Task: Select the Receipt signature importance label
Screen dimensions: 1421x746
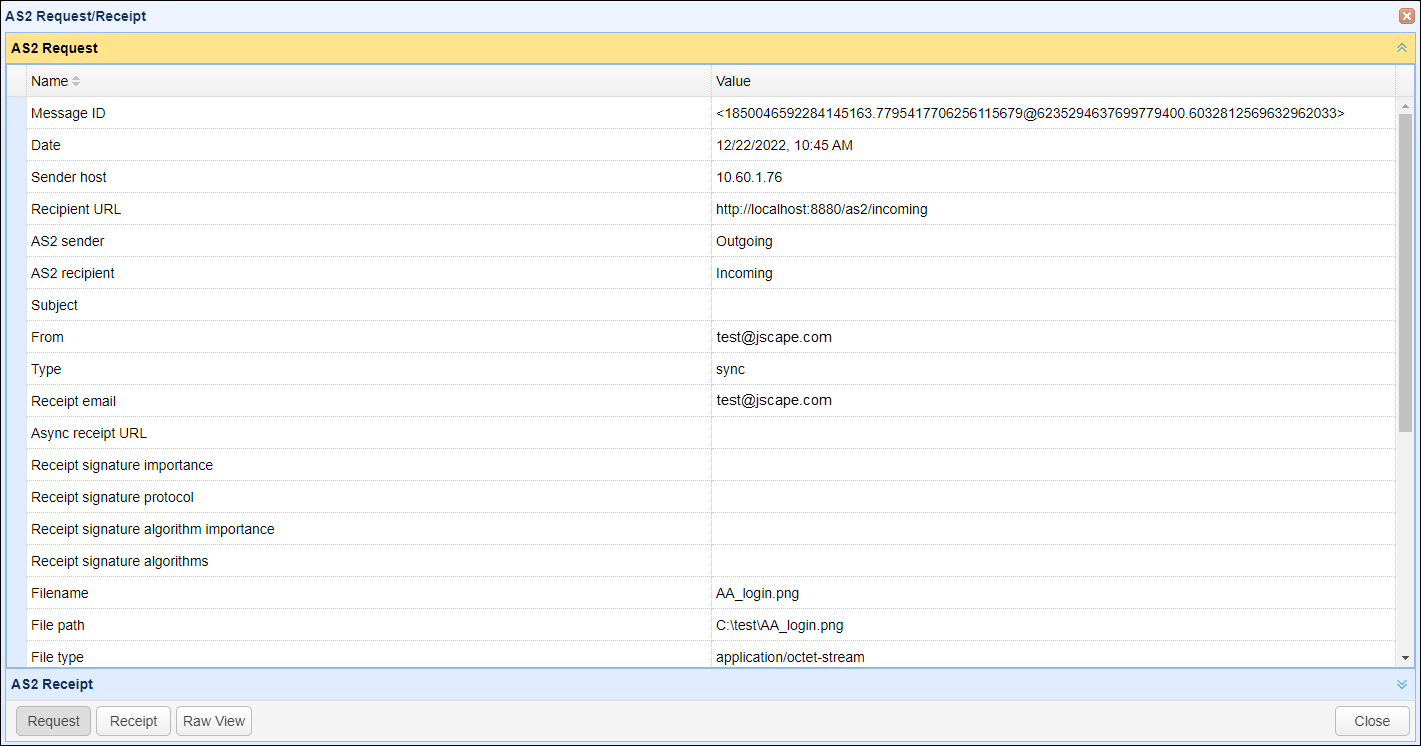Action: (122, 465)
